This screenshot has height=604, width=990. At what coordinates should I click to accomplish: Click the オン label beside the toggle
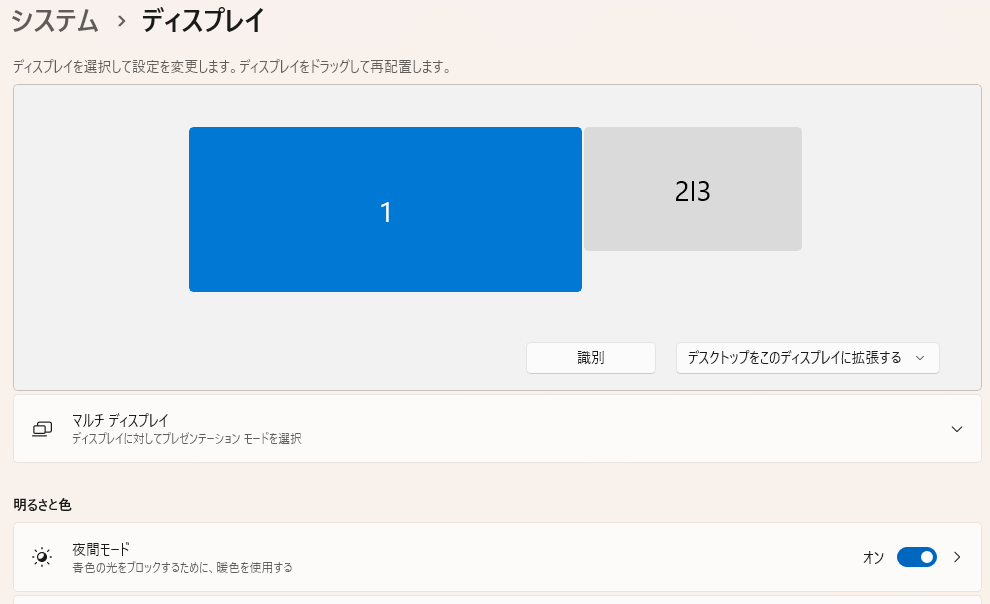873,558
